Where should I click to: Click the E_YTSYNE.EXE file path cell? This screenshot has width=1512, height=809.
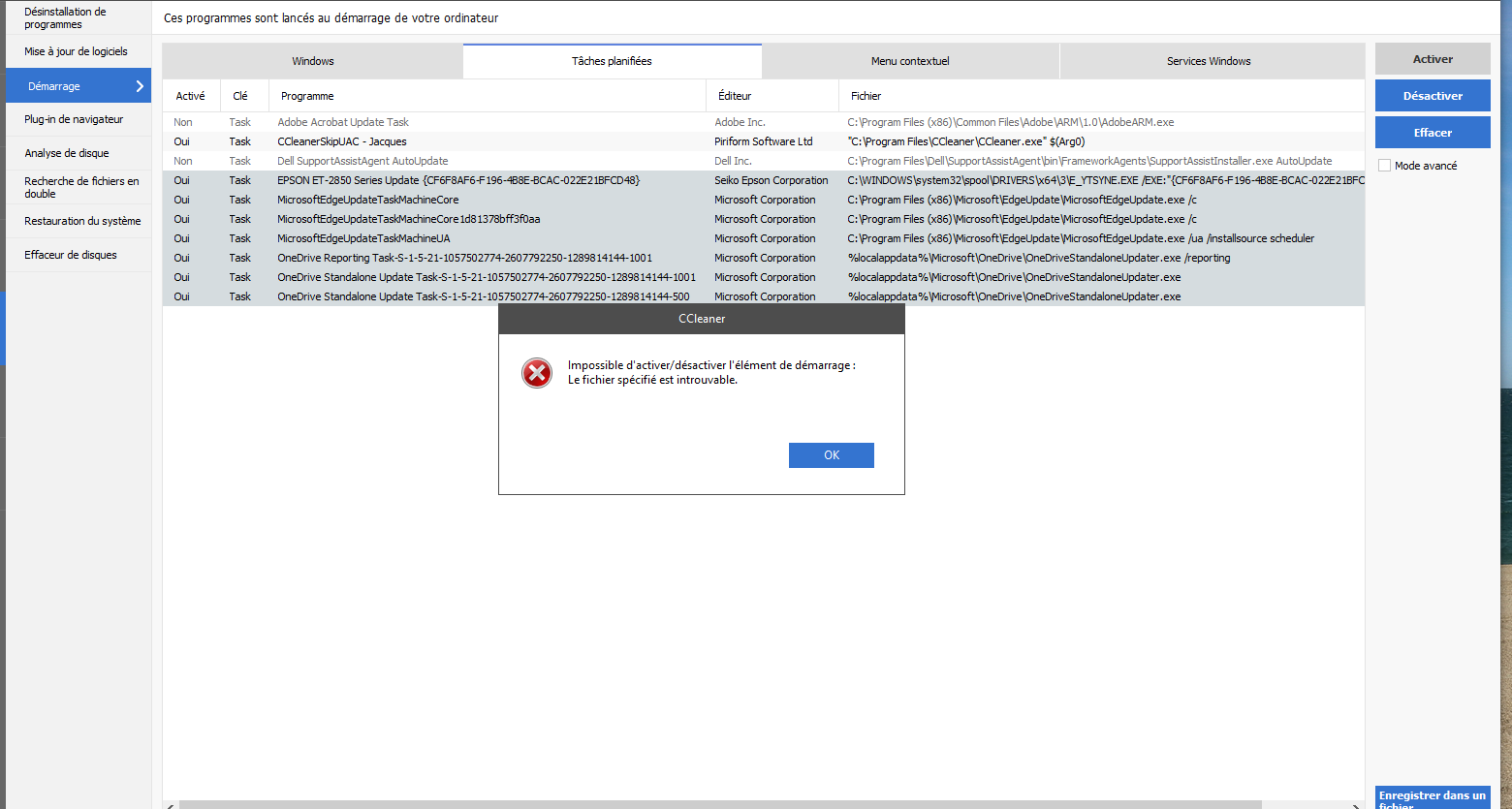click(1106, 180)
